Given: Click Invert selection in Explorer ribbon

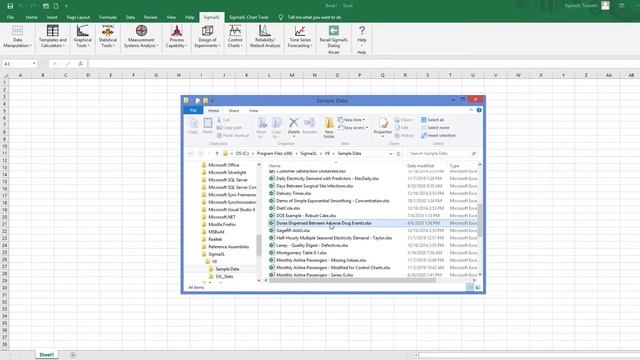Looking at the screenshot, I should click(x=438, y=136).
